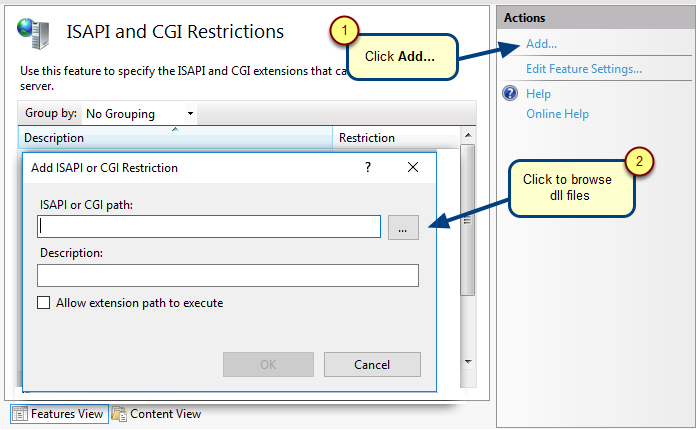Open the browse ellipsis button for dll files
The height and width of the screenshot is (430, 696).
tap(403, 228)
